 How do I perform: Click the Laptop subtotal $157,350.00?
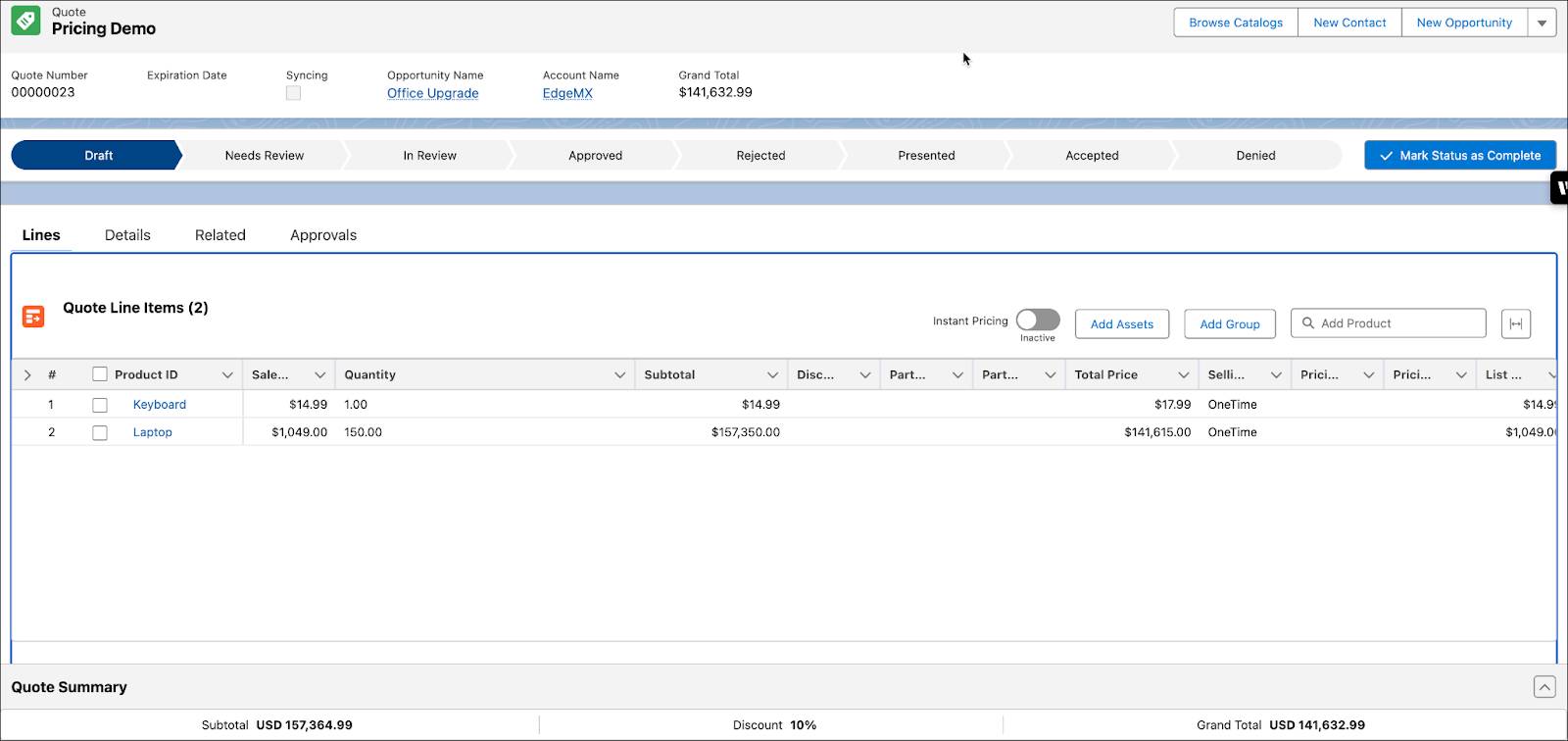[x=746, y=432]
